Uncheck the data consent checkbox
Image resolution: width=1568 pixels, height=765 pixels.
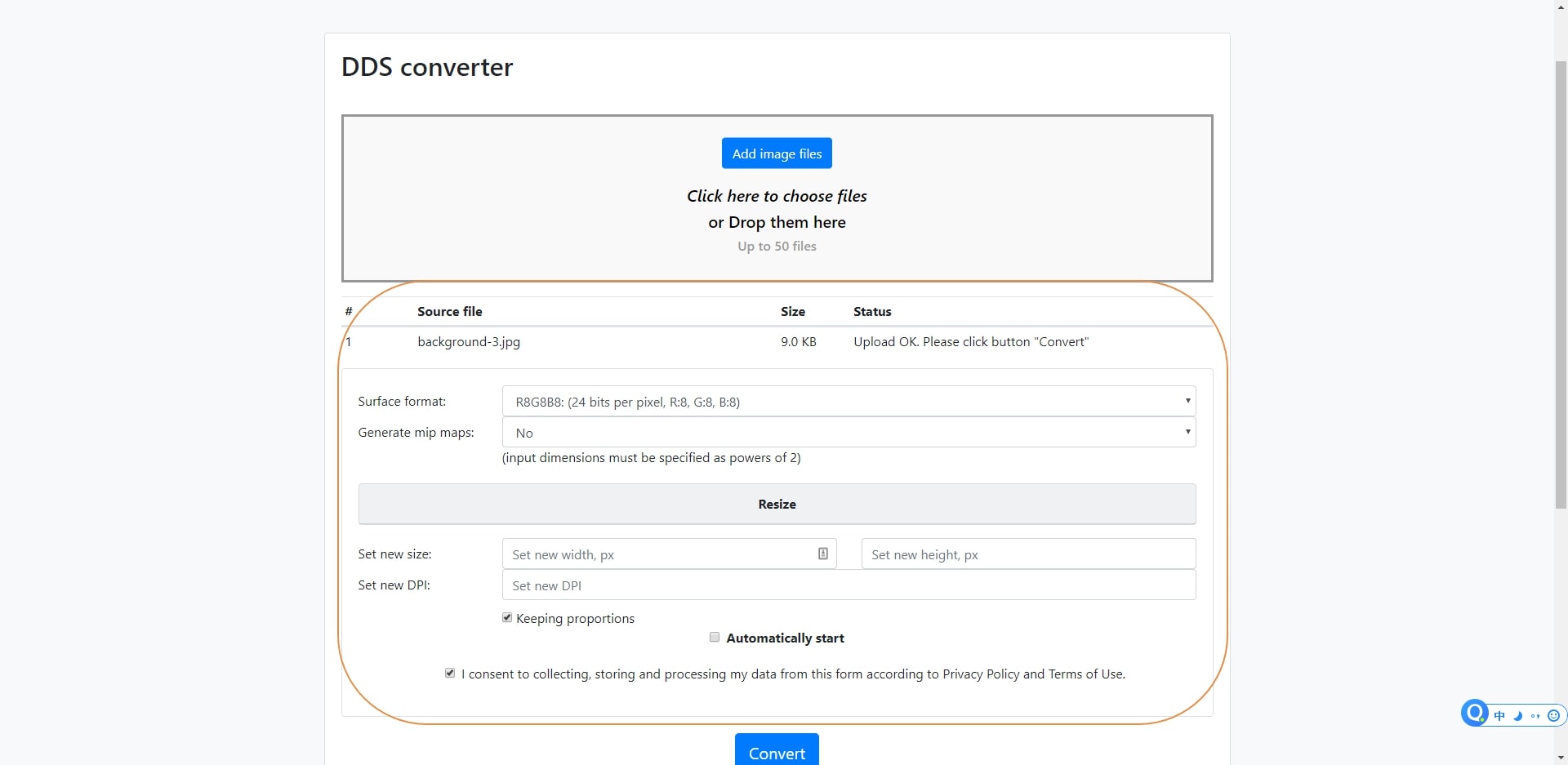point(450,674)
